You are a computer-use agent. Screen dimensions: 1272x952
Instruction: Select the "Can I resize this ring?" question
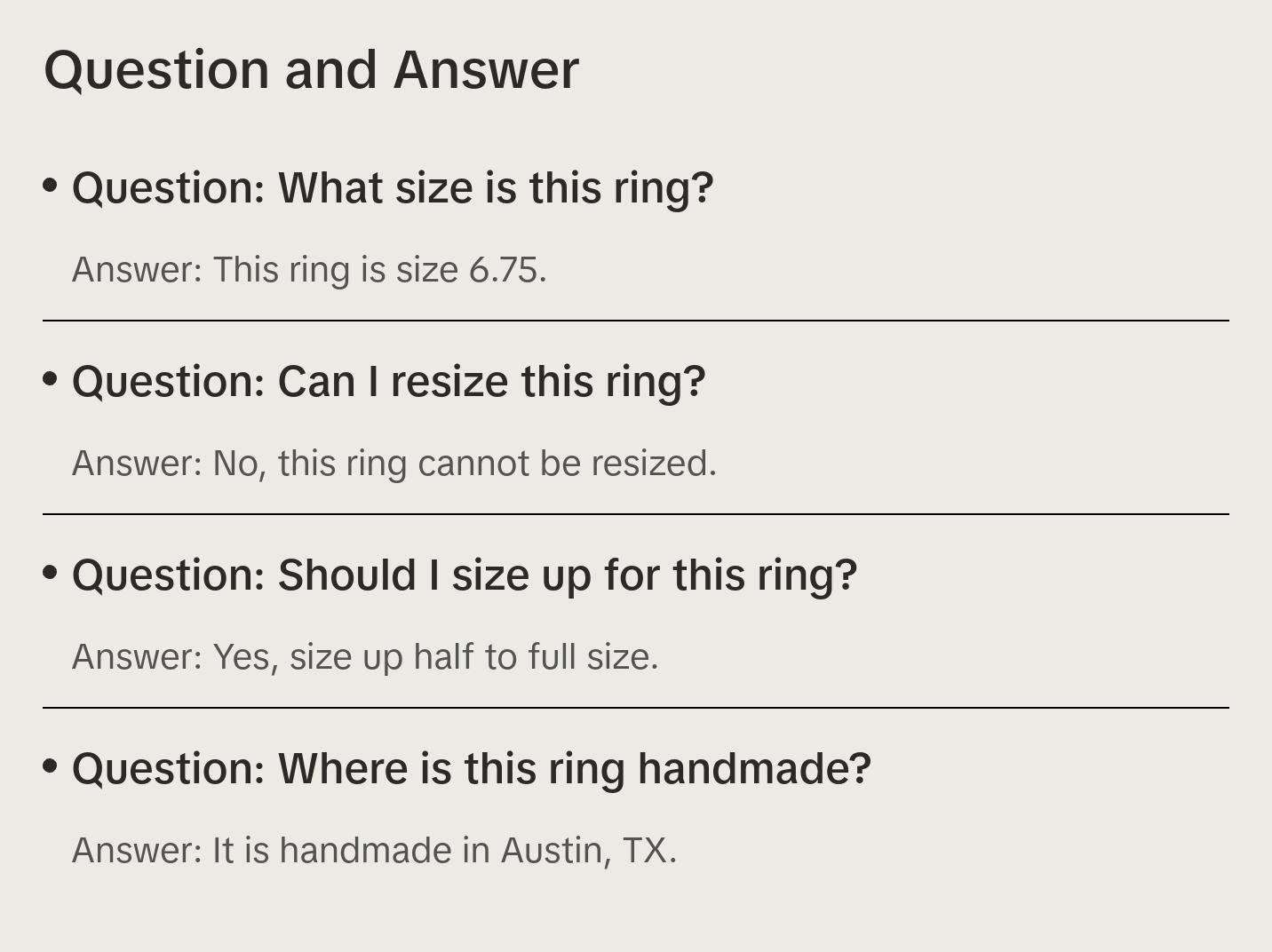point(389,382)
